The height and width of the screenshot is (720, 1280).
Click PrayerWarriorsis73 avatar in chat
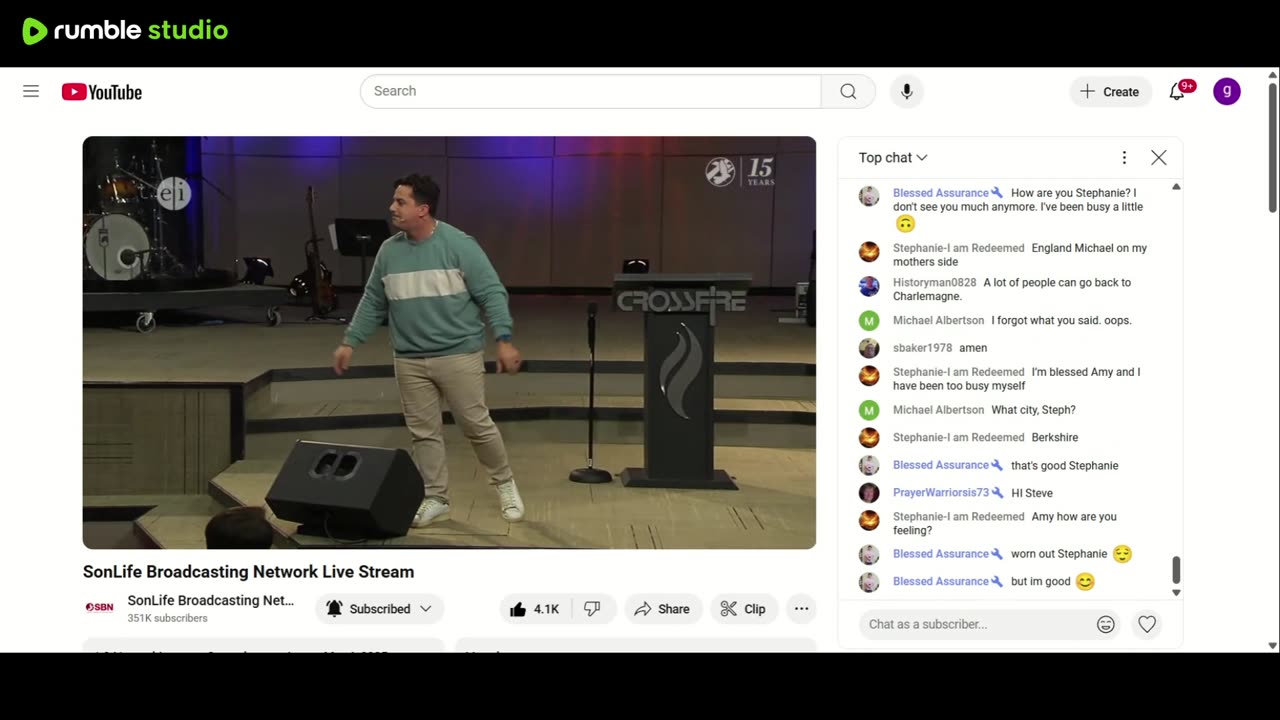pyautogui.click(x=869, y=493)
